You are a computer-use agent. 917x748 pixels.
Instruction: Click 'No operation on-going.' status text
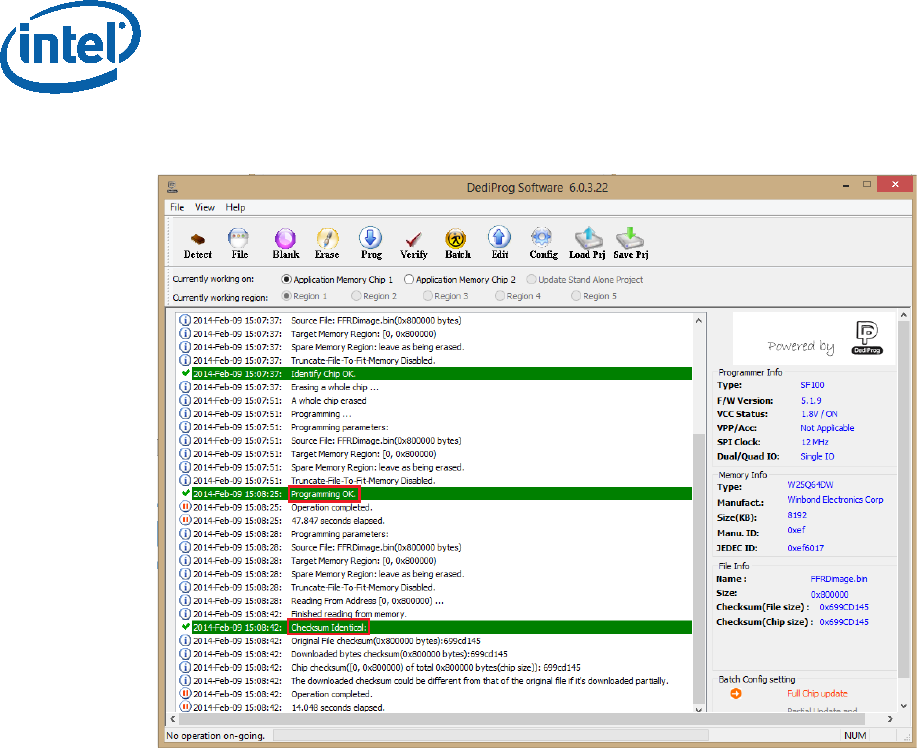point(215,735)
